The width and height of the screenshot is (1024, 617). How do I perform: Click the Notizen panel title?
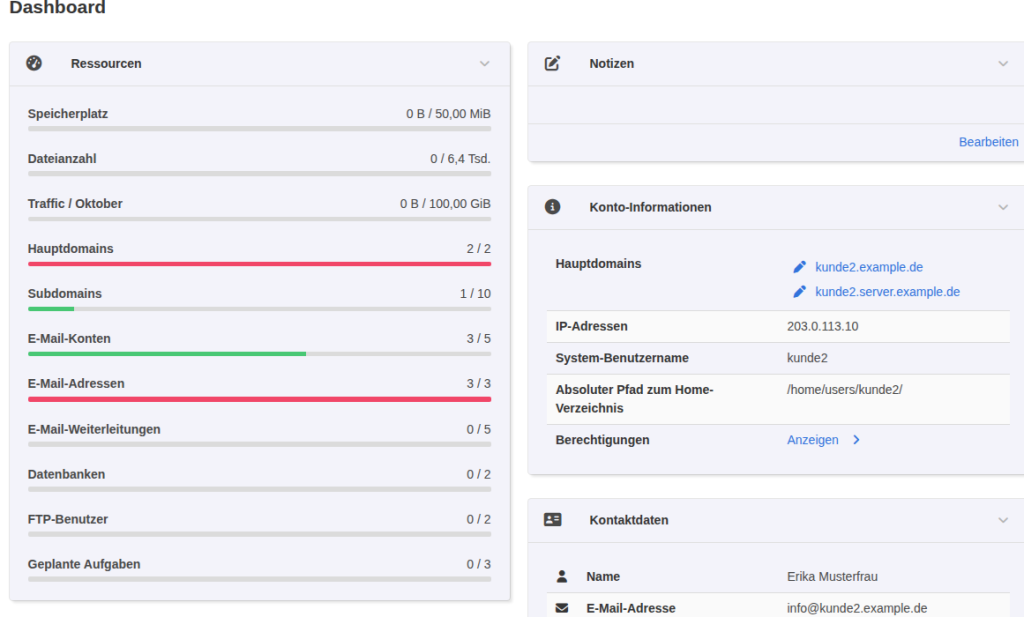click(x=611, y=63)
